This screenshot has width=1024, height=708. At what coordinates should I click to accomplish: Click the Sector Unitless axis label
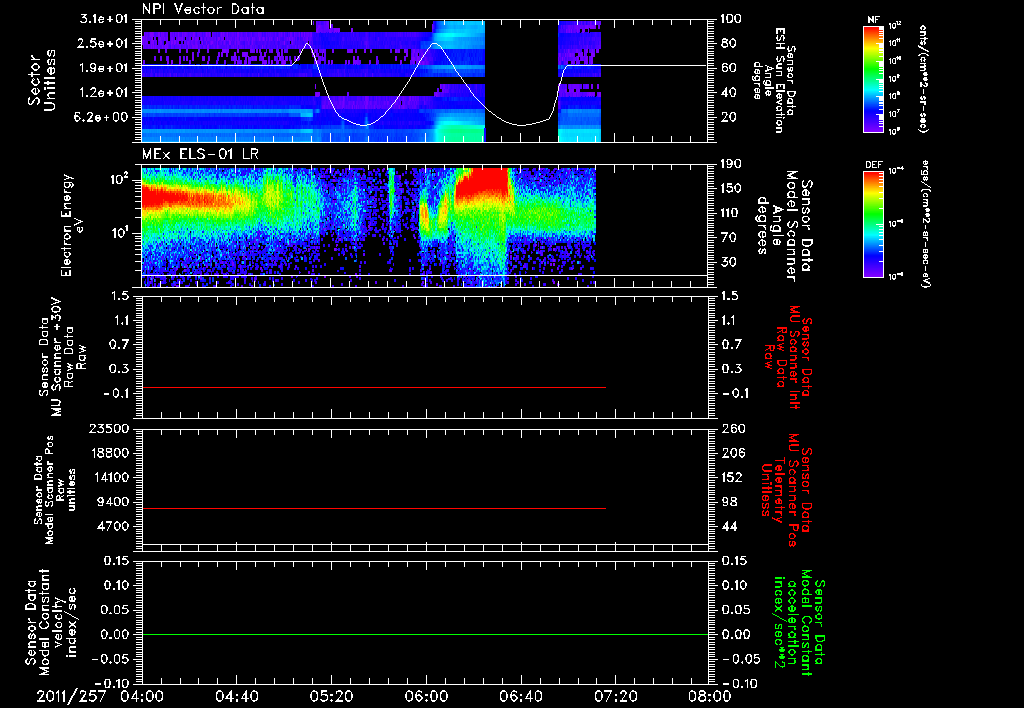click(x=42, y=80)
